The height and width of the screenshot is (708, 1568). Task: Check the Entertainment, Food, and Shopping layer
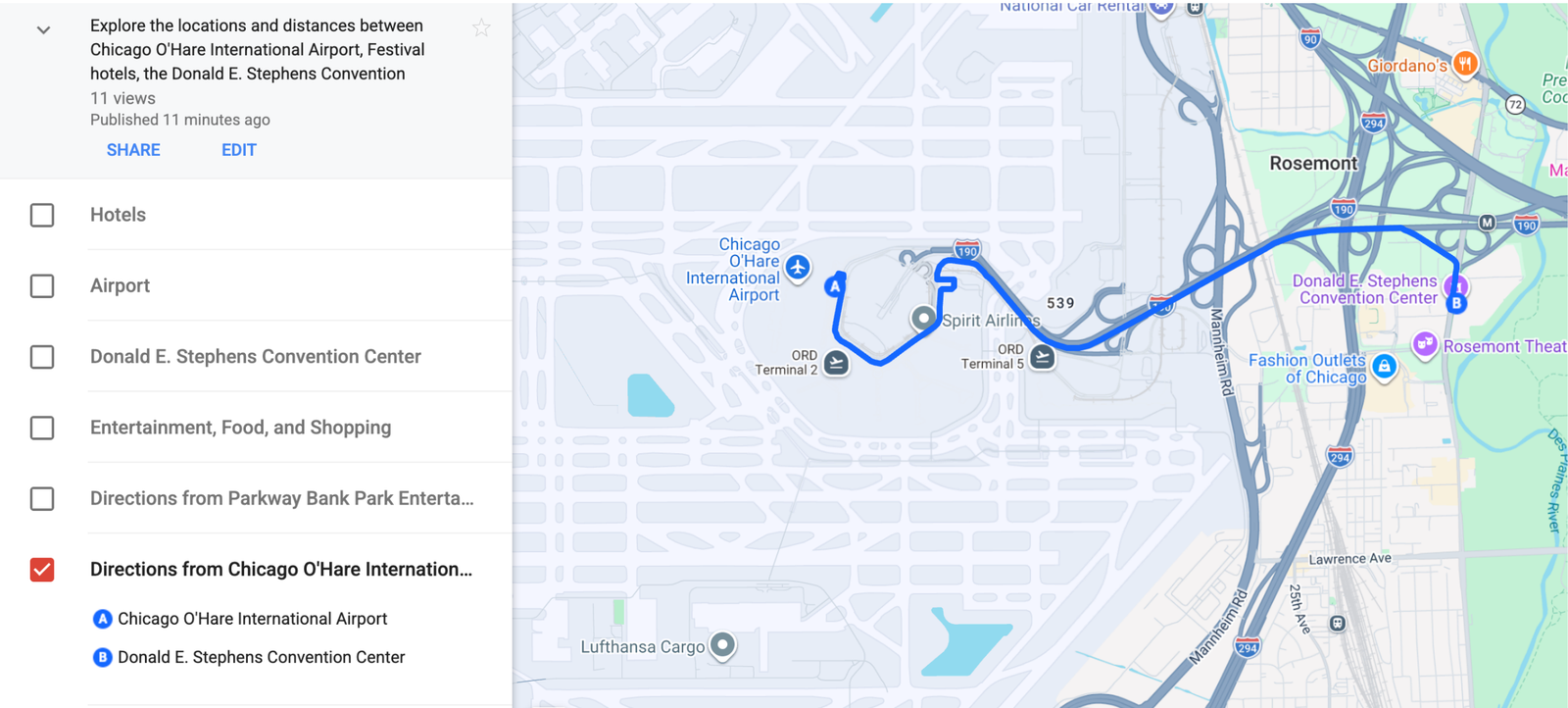[x=42, y=428]
